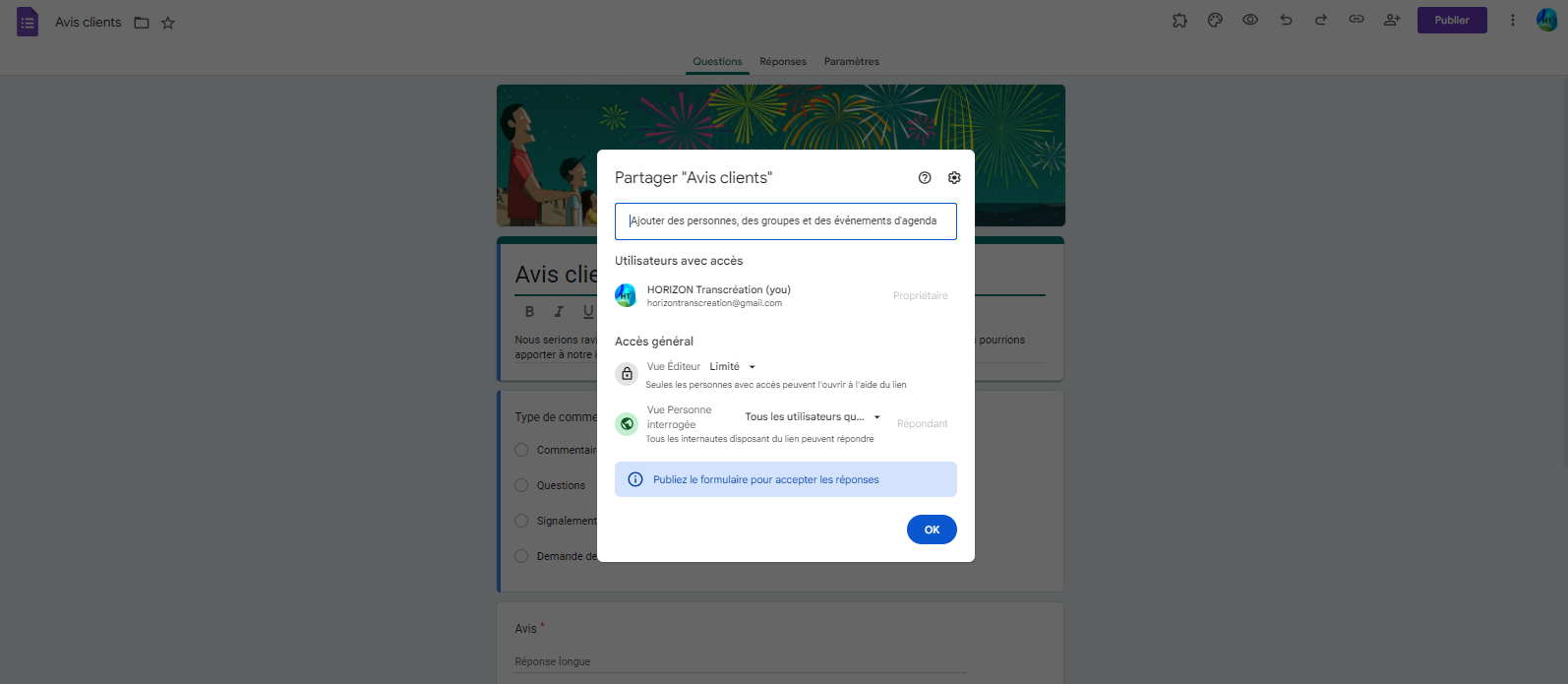1568x684 pixels.
Task: Star the Avis clients form
Action: [x=168, y=23]
